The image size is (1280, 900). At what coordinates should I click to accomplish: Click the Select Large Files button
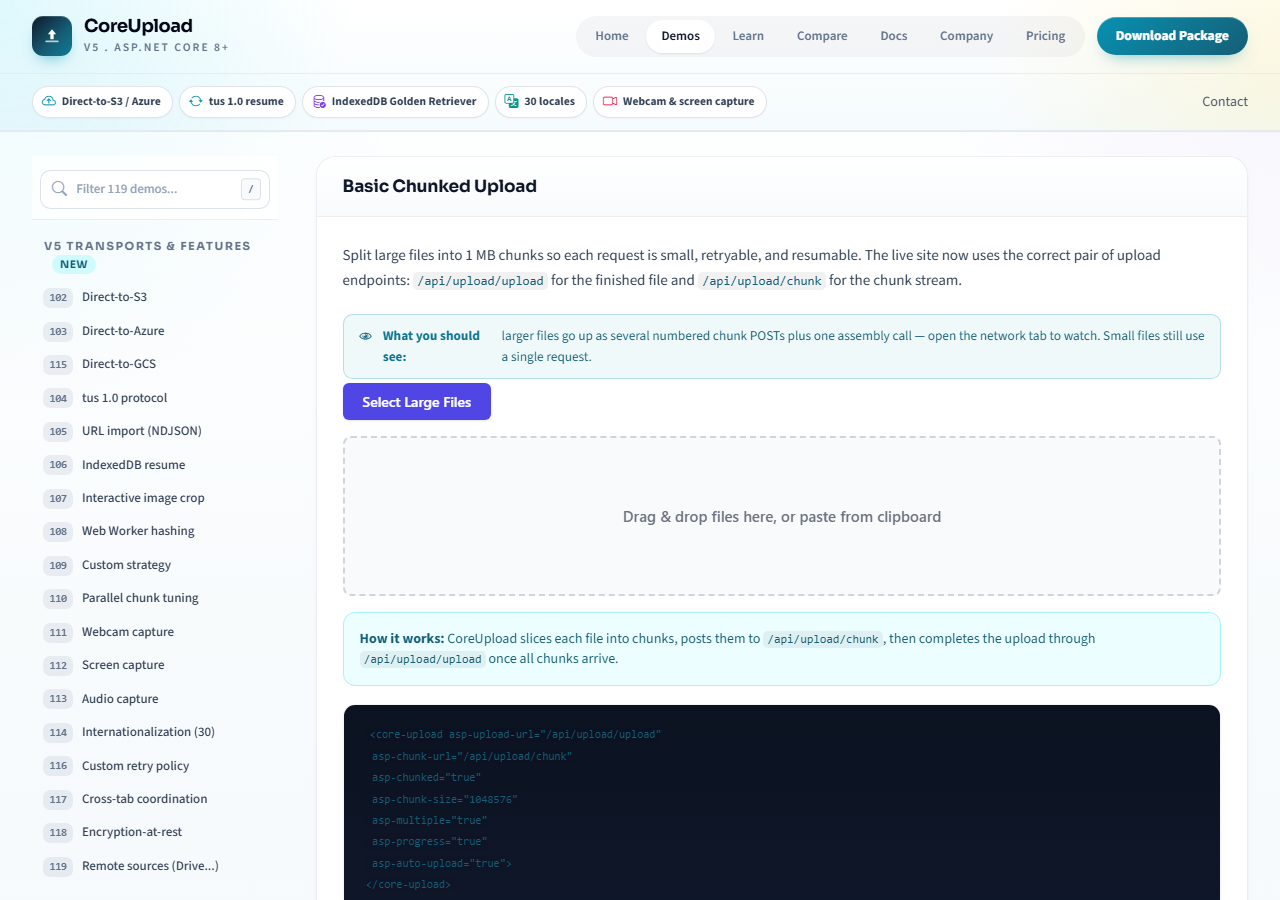tap(417, 402)
